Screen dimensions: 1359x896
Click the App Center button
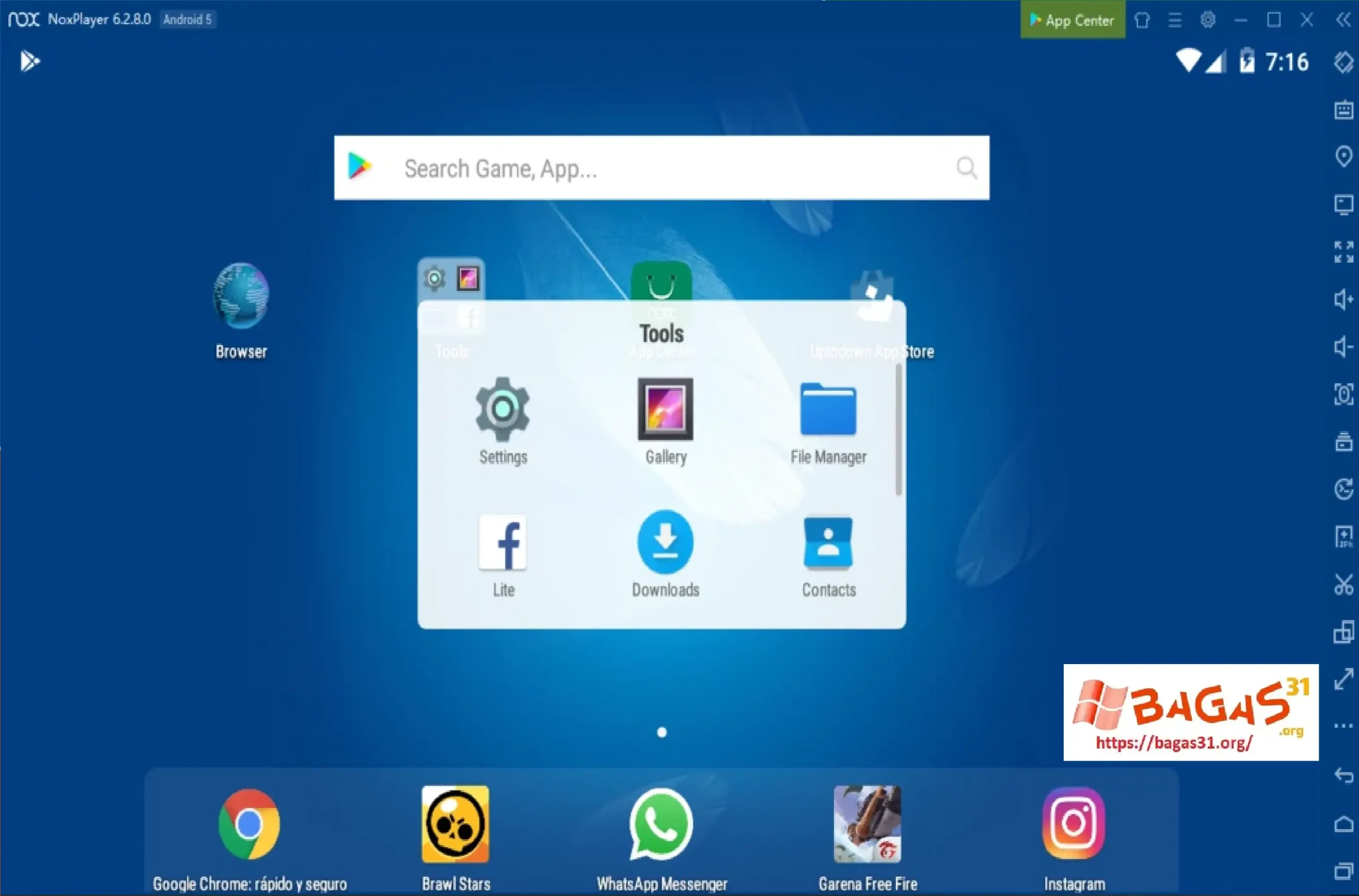pos(1072,20)
